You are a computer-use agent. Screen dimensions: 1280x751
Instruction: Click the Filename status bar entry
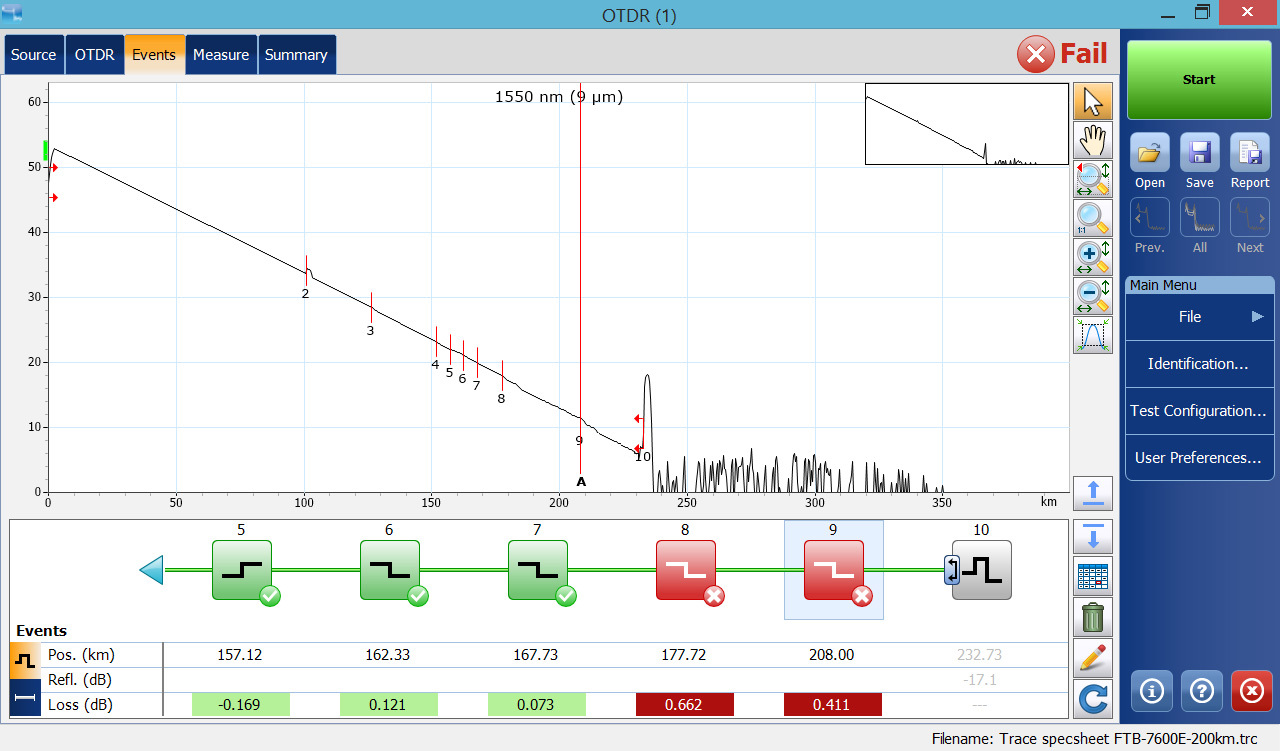[1094, 739]
